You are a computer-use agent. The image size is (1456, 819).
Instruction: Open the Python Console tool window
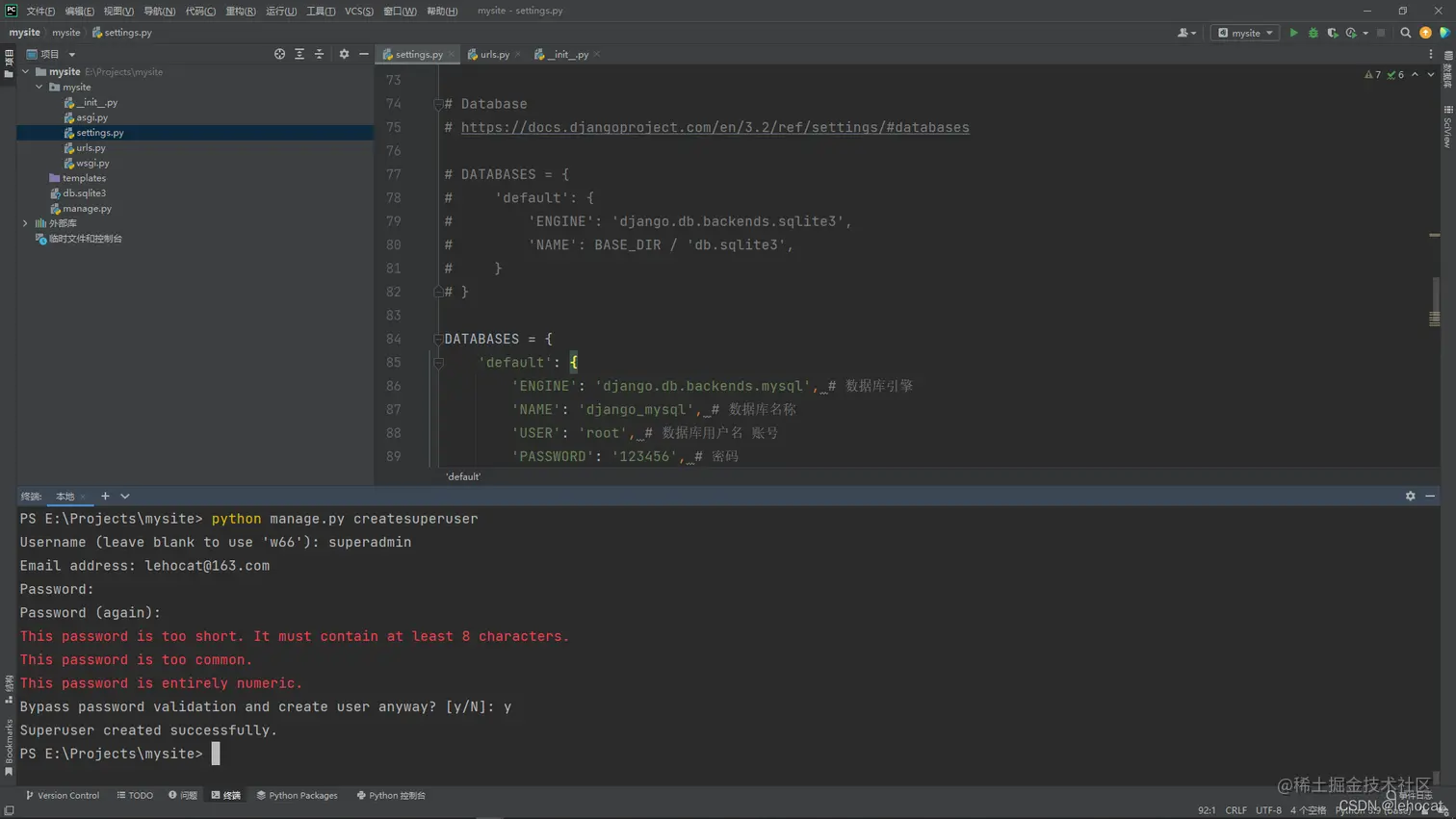coord(391,796)
